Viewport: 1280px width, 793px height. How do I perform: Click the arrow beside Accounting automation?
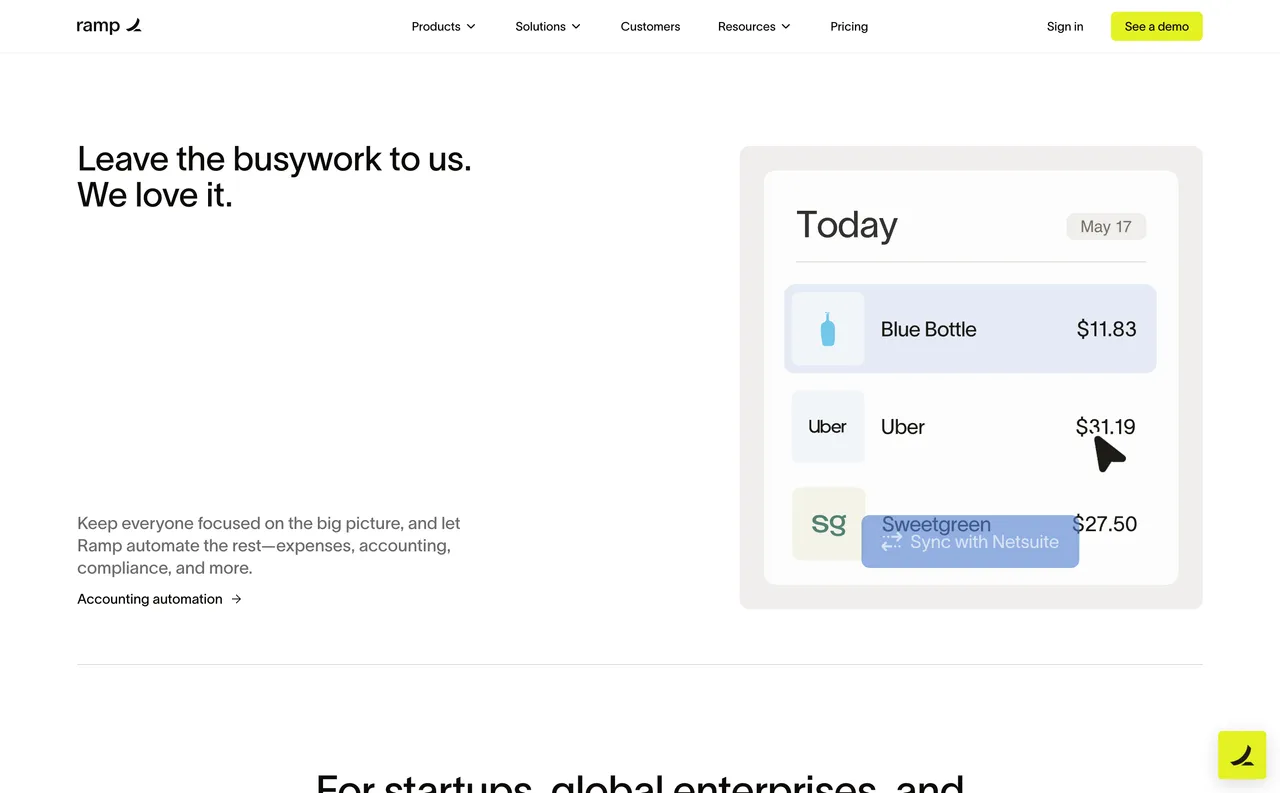236,599
